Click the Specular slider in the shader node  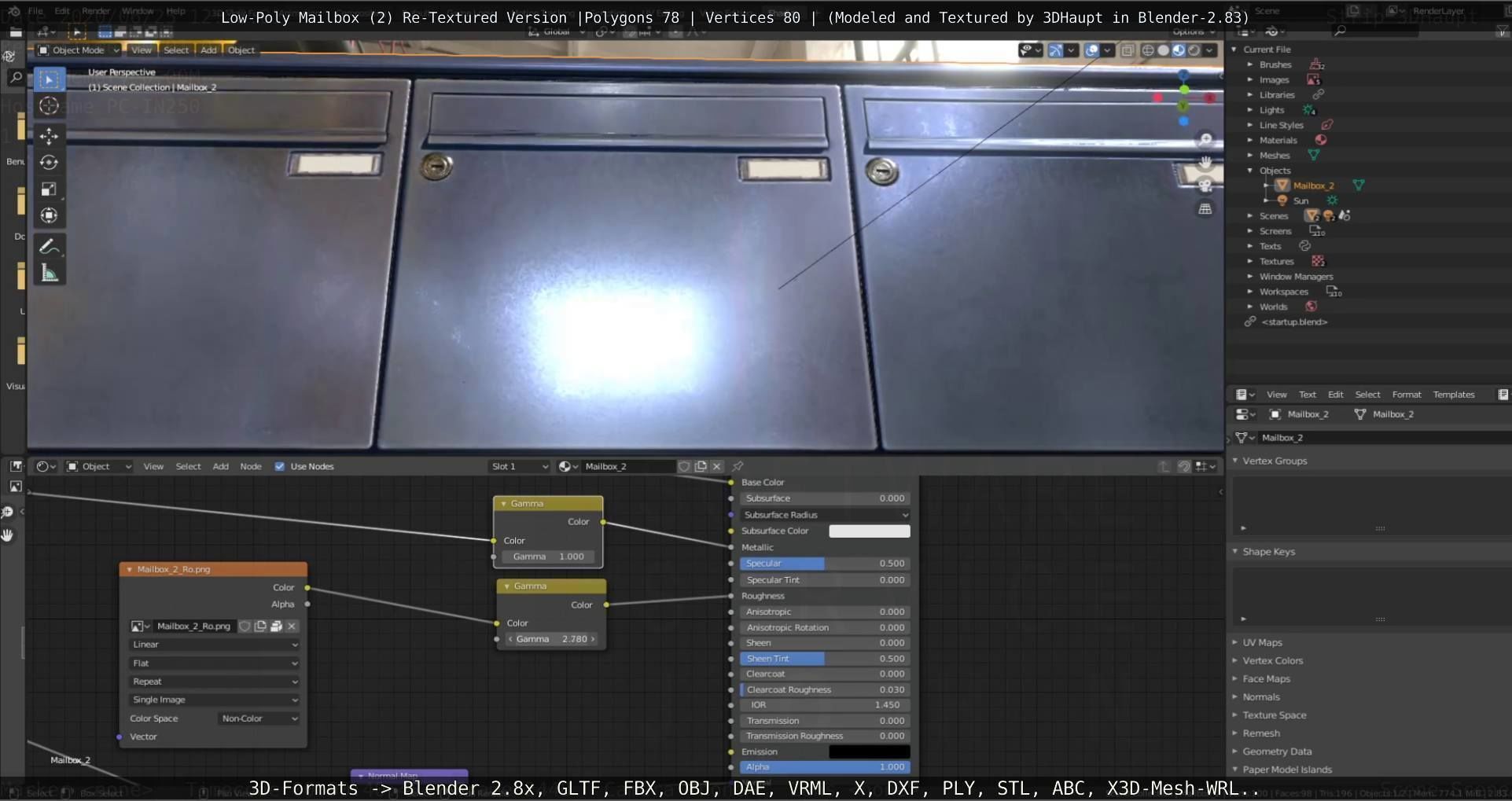tap(825, 564)
